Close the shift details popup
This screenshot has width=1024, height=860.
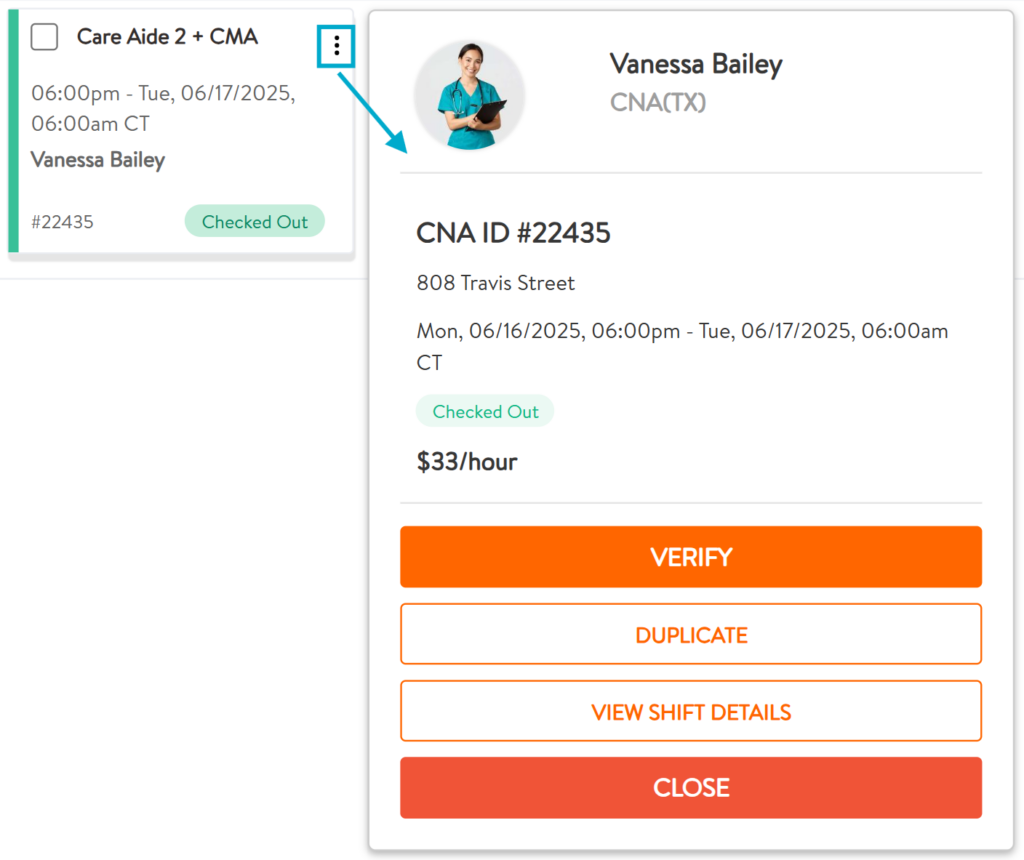point(691,788)
